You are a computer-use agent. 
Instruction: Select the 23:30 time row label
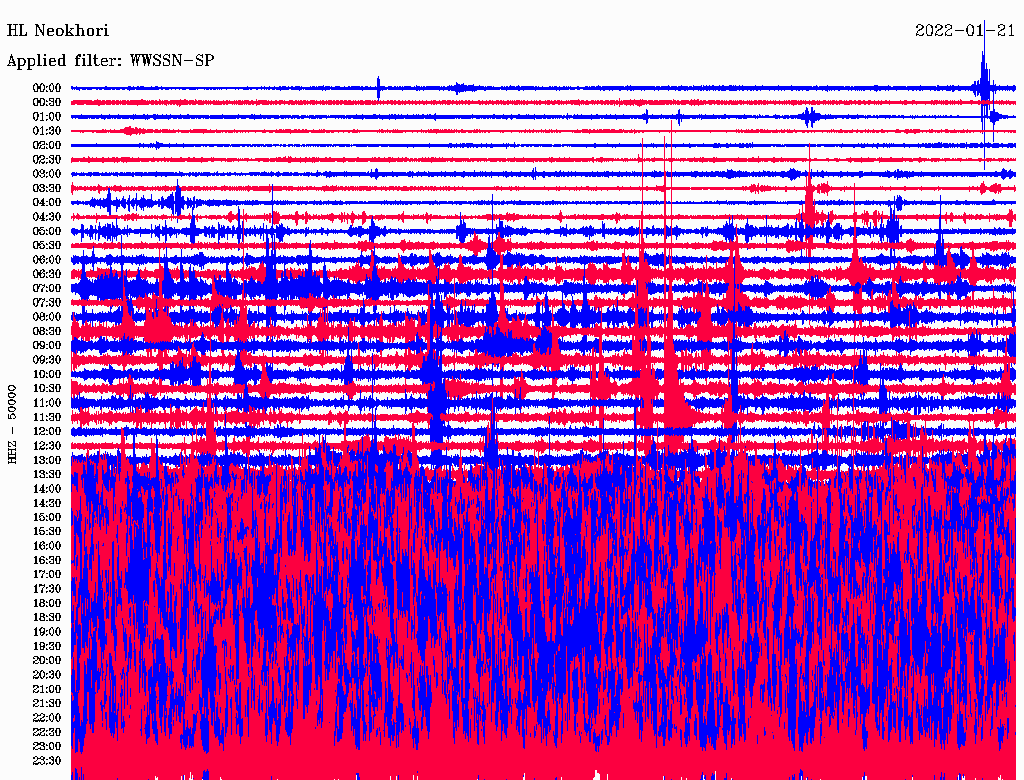pos(46,760)
